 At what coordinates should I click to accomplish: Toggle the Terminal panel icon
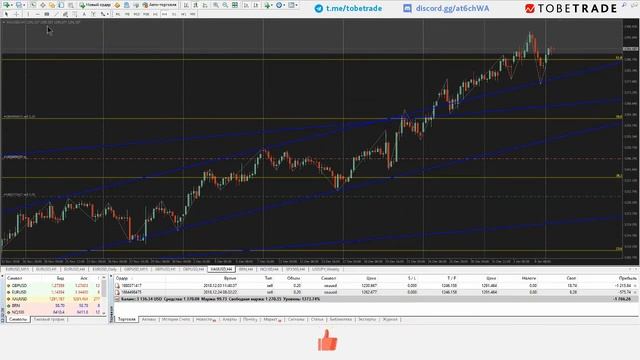61,5
